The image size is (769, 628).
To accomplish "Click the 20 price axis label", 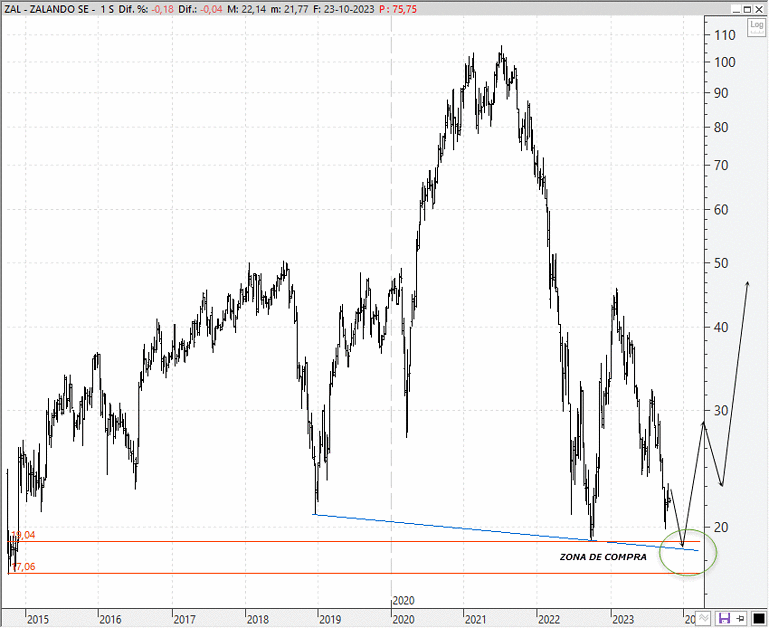I will (x=721, y=527).
